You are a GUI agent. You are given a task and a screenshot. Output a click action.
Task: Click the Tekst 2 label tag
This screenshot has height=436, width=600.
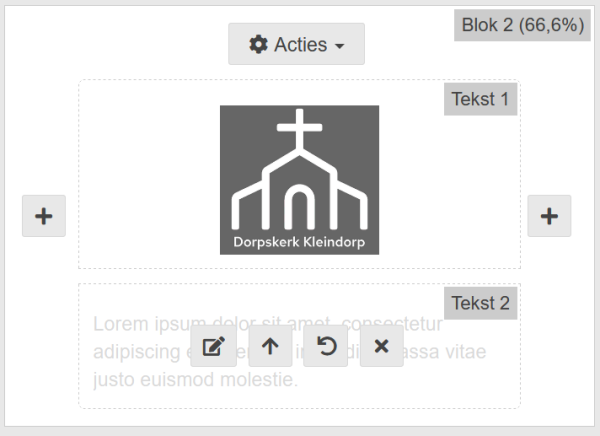(480, 303)
